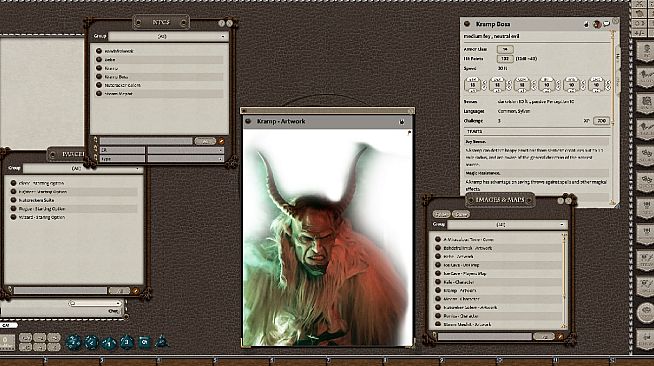Click the Hit Points value box
Image resolution: width=654 pixels, height=366 pixels.
pyautogui.click(x=505, y=59)
